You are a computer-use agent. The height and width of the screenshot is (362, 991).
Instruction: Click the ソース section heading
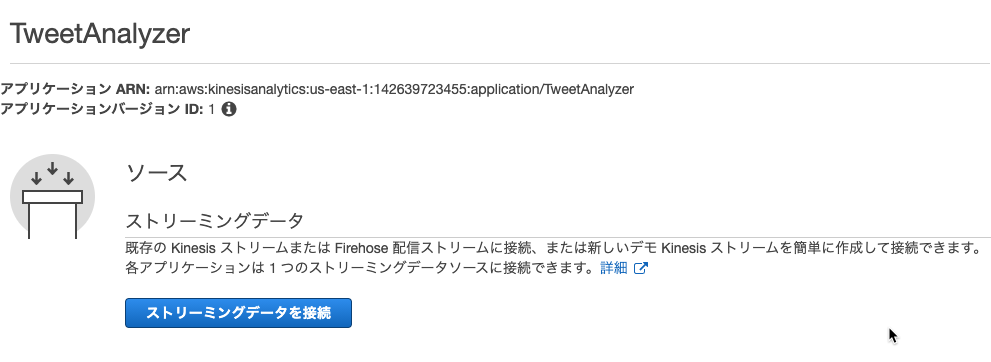[157, 172]
